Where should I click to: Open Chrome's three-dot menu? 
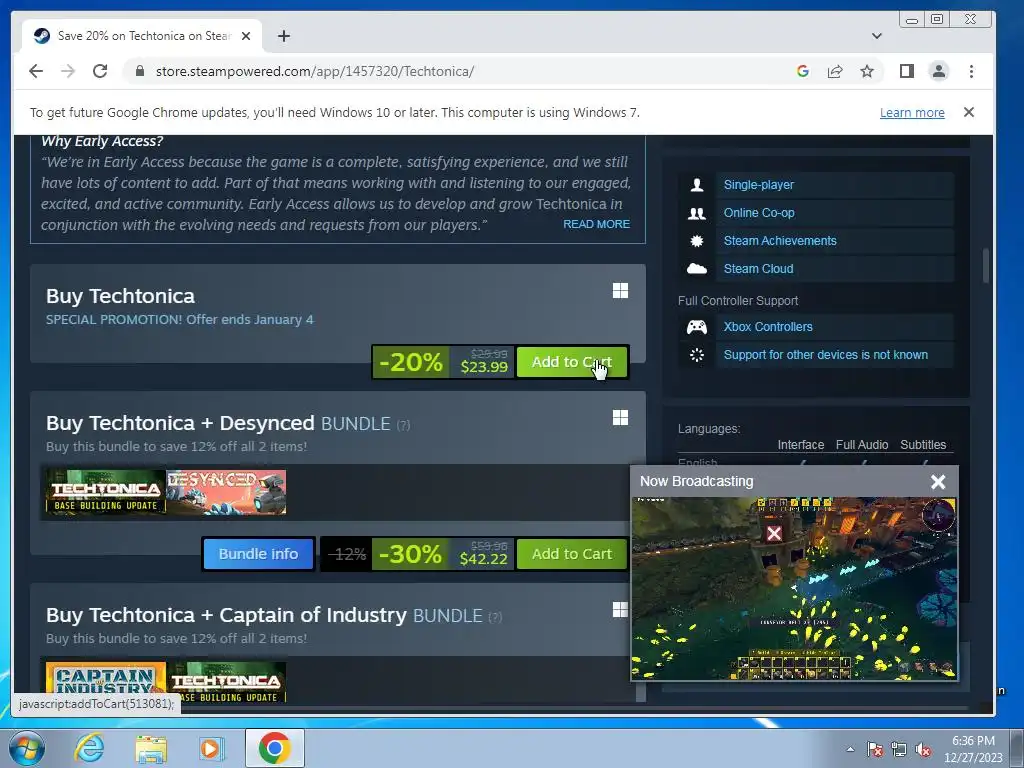[971, 71]
